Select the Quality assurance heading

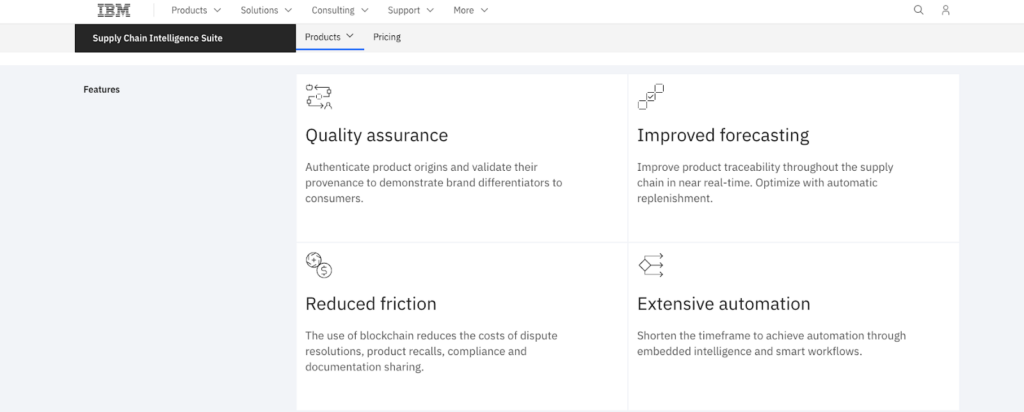[376, 135]
